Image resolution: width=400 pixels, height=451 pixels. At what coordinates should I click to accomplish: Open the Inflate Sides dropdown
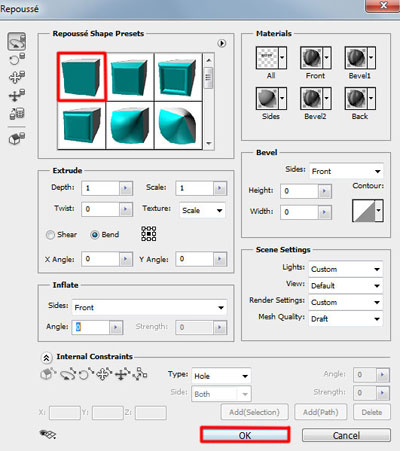[149, 307]
